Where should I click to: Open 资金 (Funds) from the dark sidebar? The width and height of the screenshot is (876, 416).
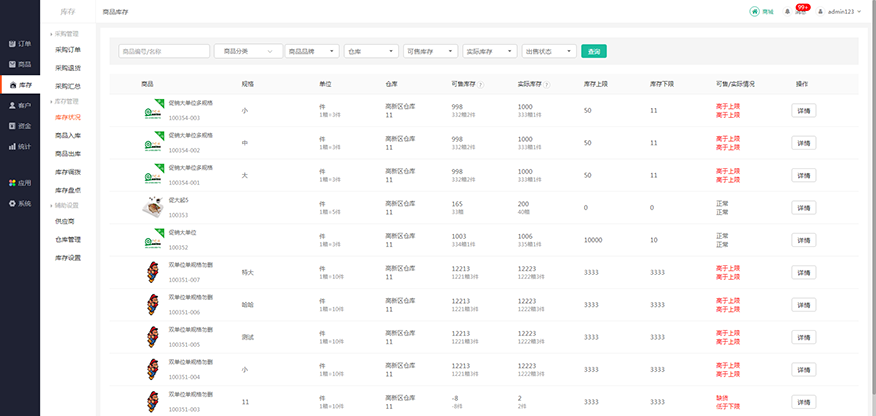pos(20,126)
